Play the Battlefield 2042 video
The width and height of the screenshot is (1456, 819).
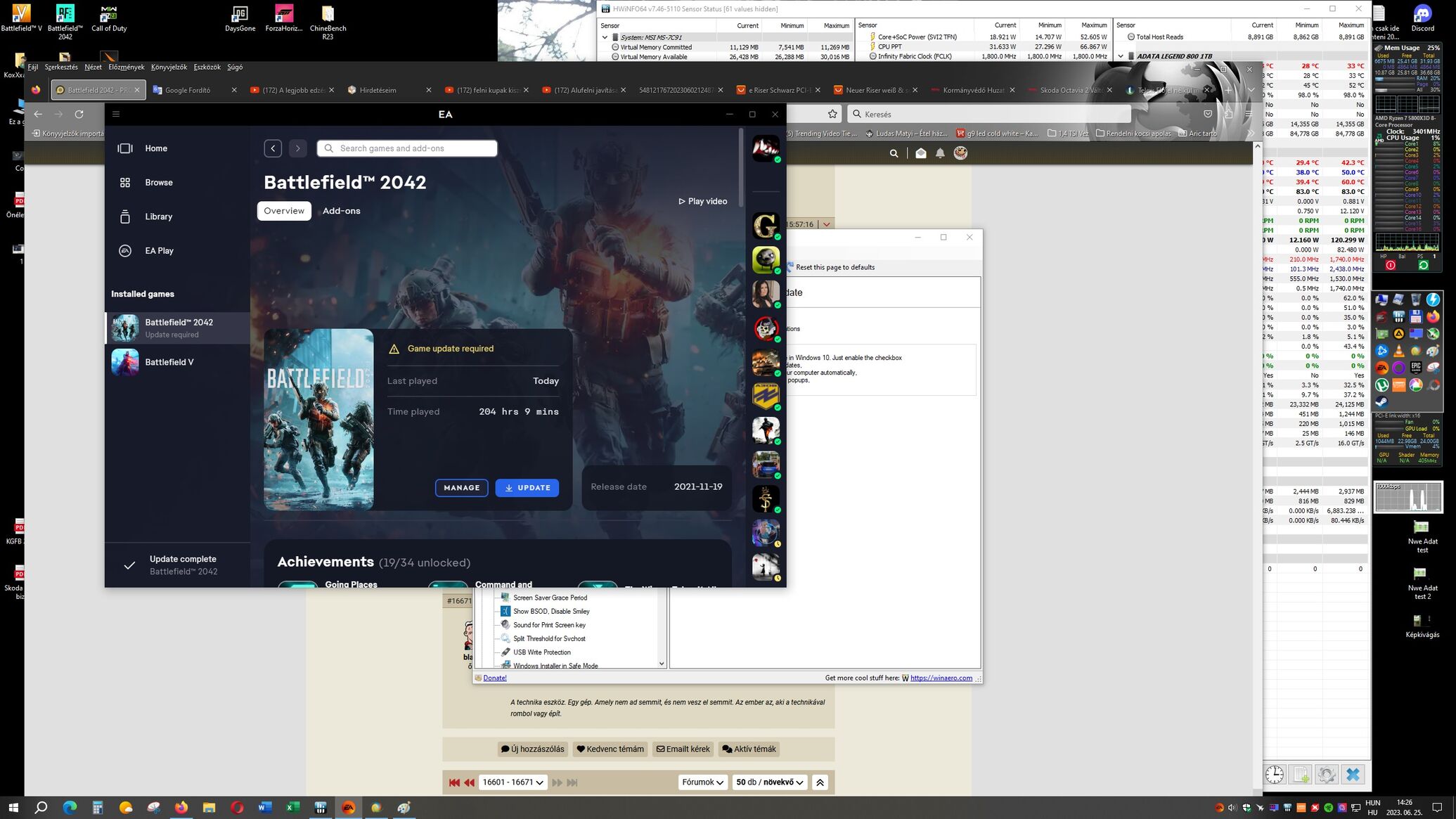(x=702, y=202)
